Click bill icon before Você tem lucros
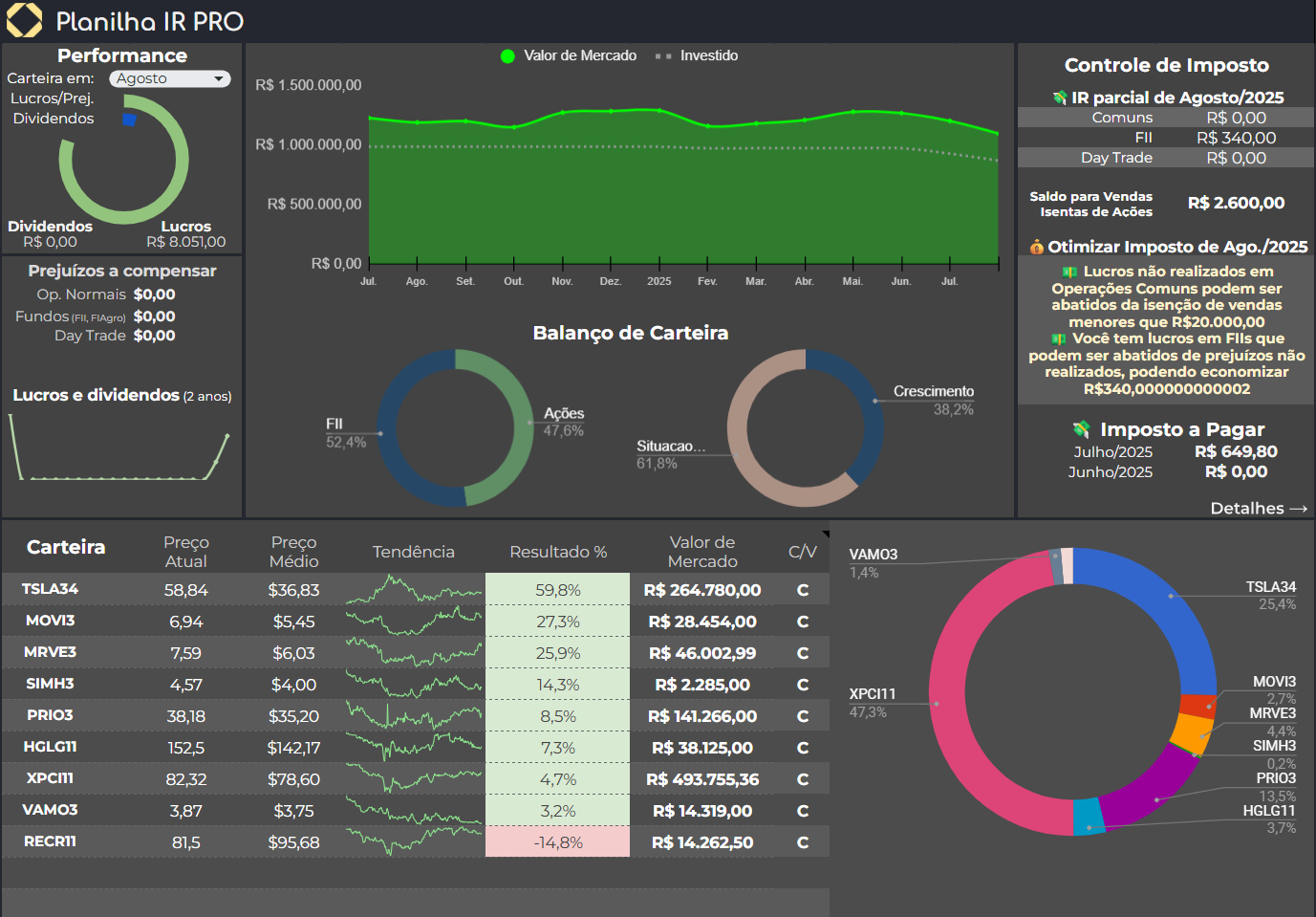1316x917 pixels. pyautogui.click(x=1059, y=339)
